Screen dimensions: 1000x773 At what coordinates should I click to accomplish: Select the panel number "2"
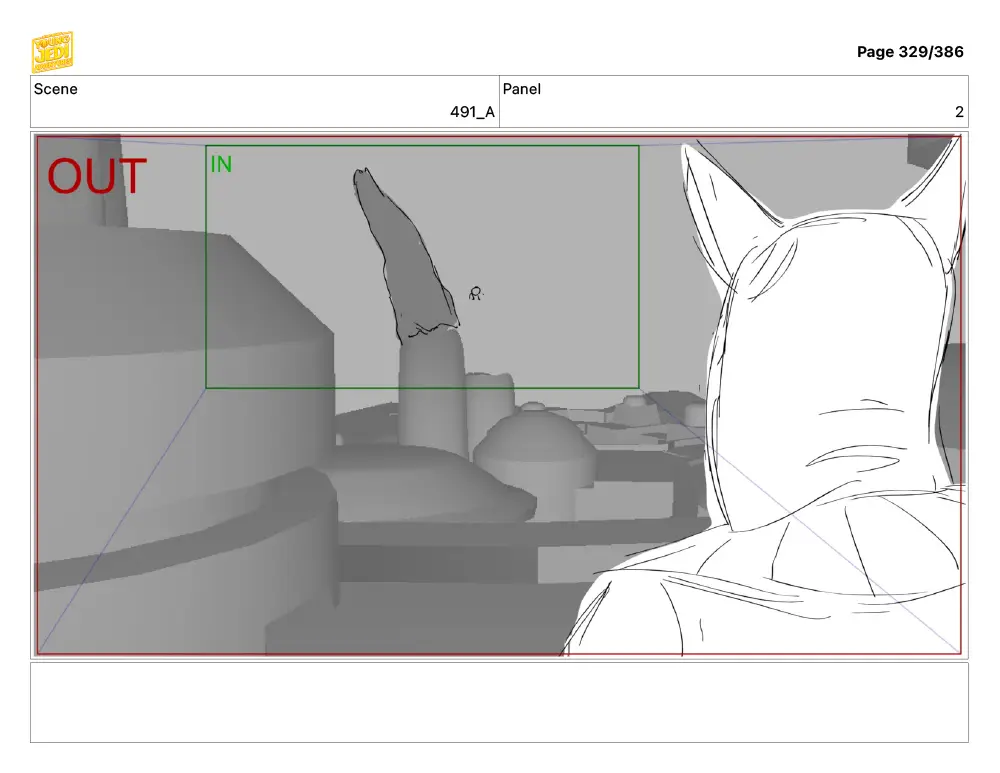point(959,112)
